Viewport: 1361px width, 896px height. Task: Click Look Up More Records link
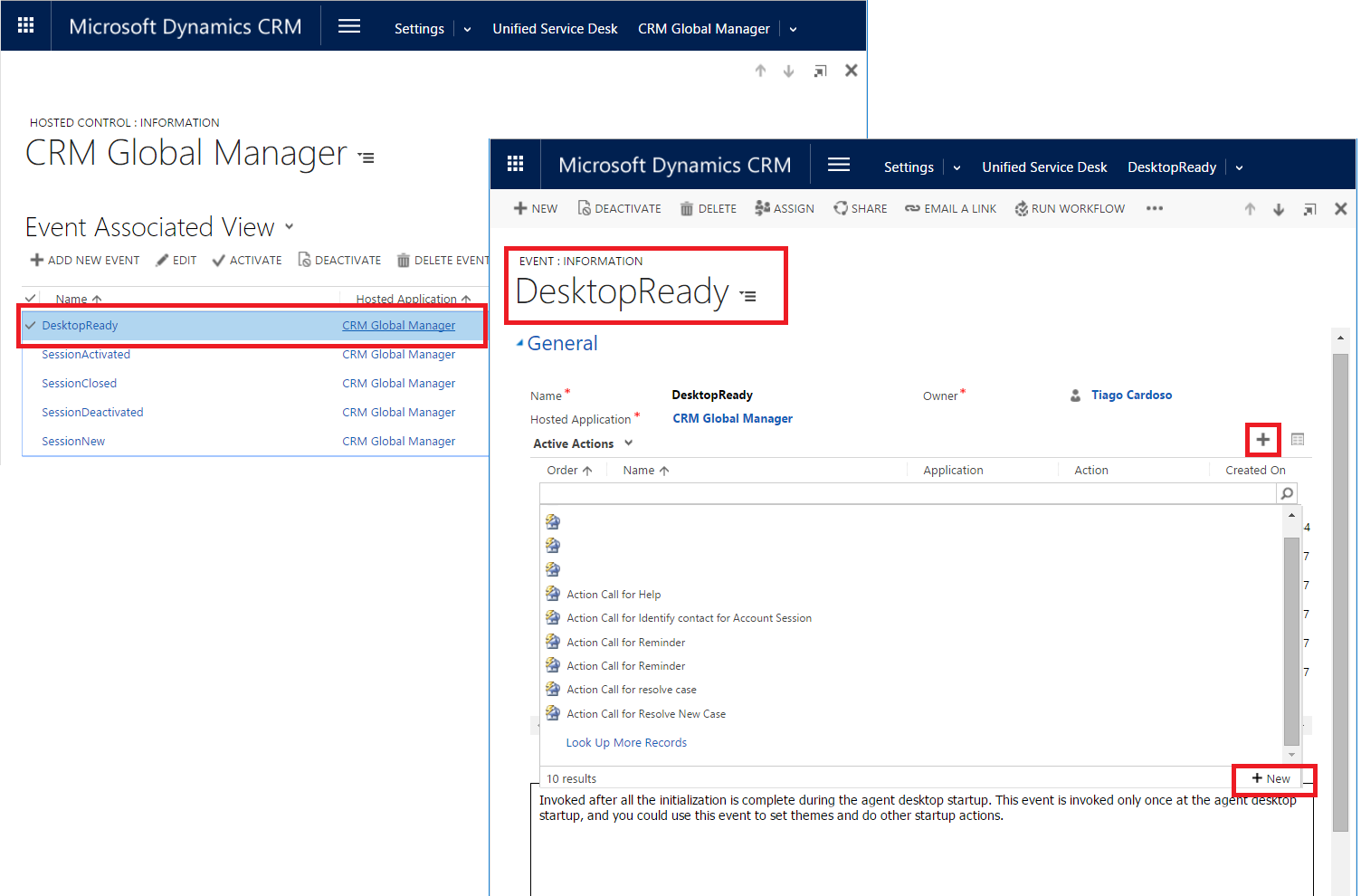point(626,743)
